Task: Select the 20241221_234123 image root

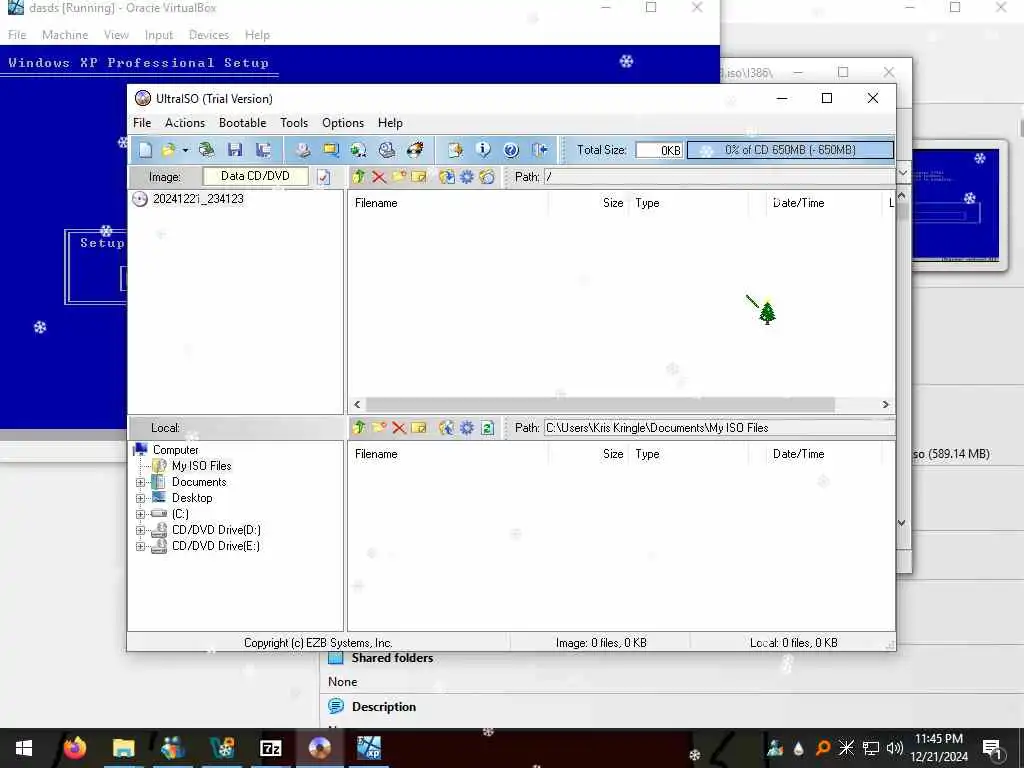Action: 198,199
